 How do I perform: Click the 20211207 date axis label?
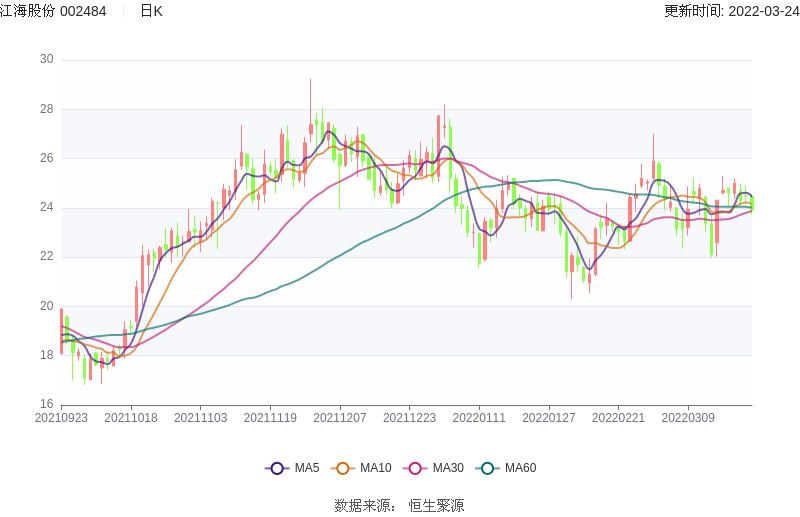click(340, 417)
